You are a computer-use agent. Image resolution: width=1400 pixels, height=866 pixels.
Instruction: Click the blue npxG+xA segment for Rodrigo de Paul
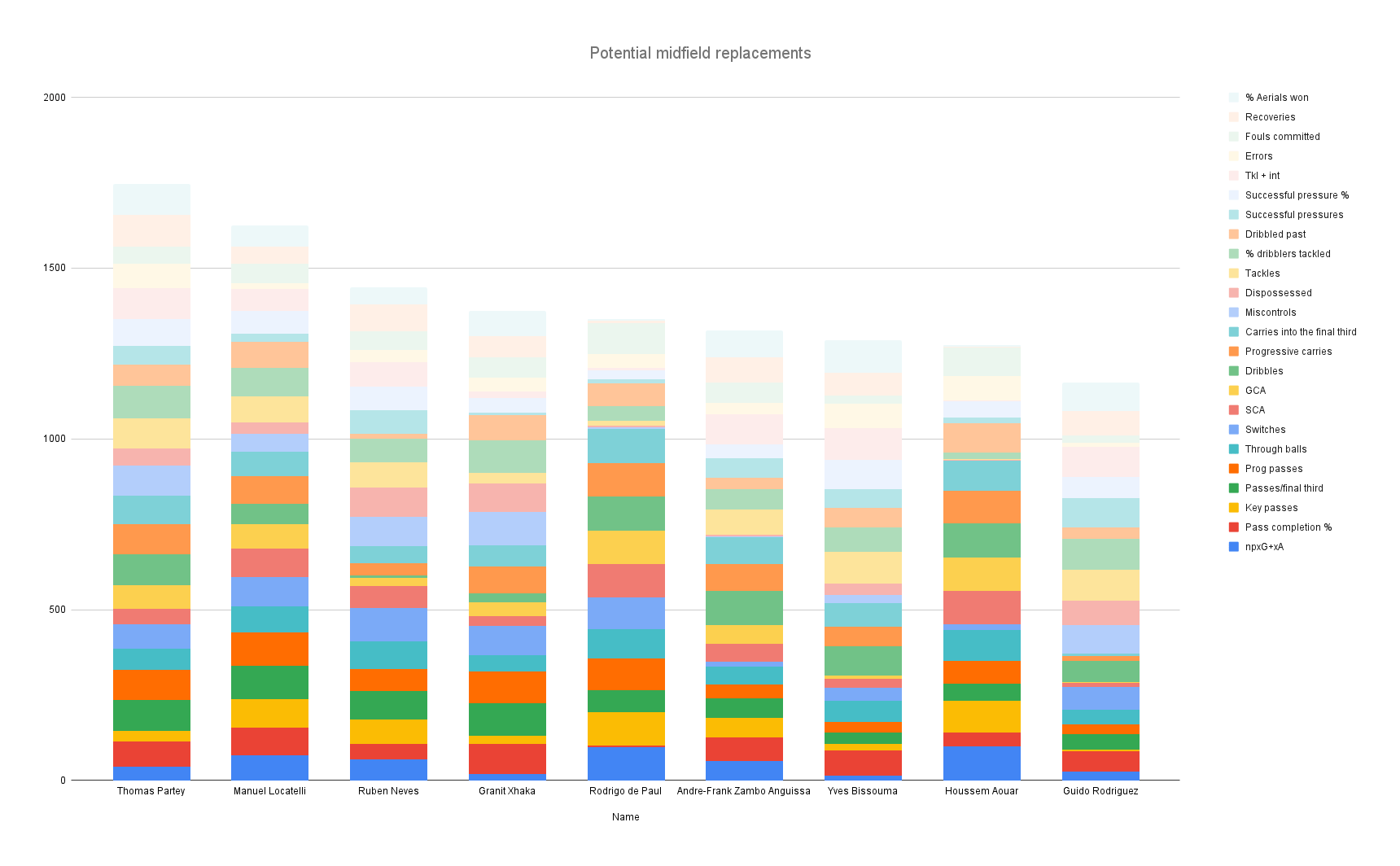pos(625,763)
